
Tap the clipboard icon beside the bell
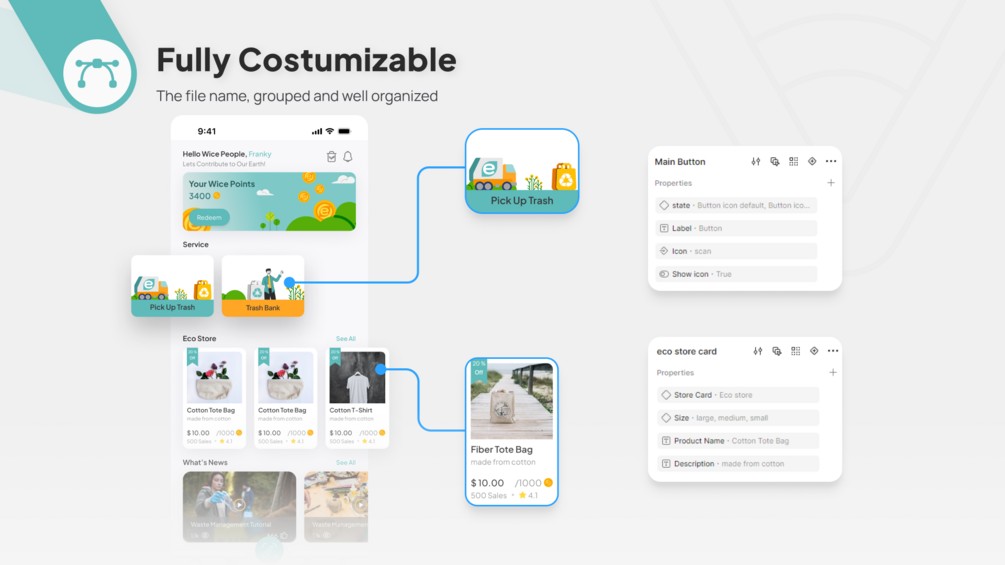pyautogui.click(x=331, y=157)
